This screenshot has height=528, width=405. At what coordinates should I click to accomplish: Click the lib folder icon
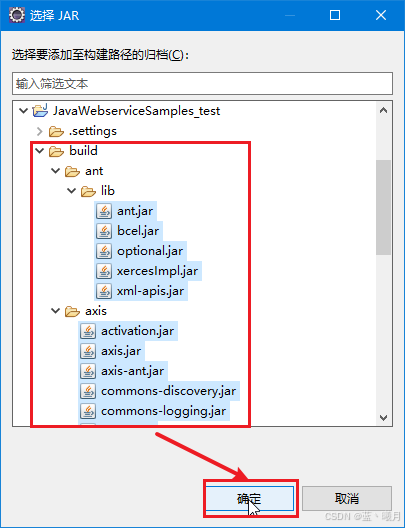(88, 191)
